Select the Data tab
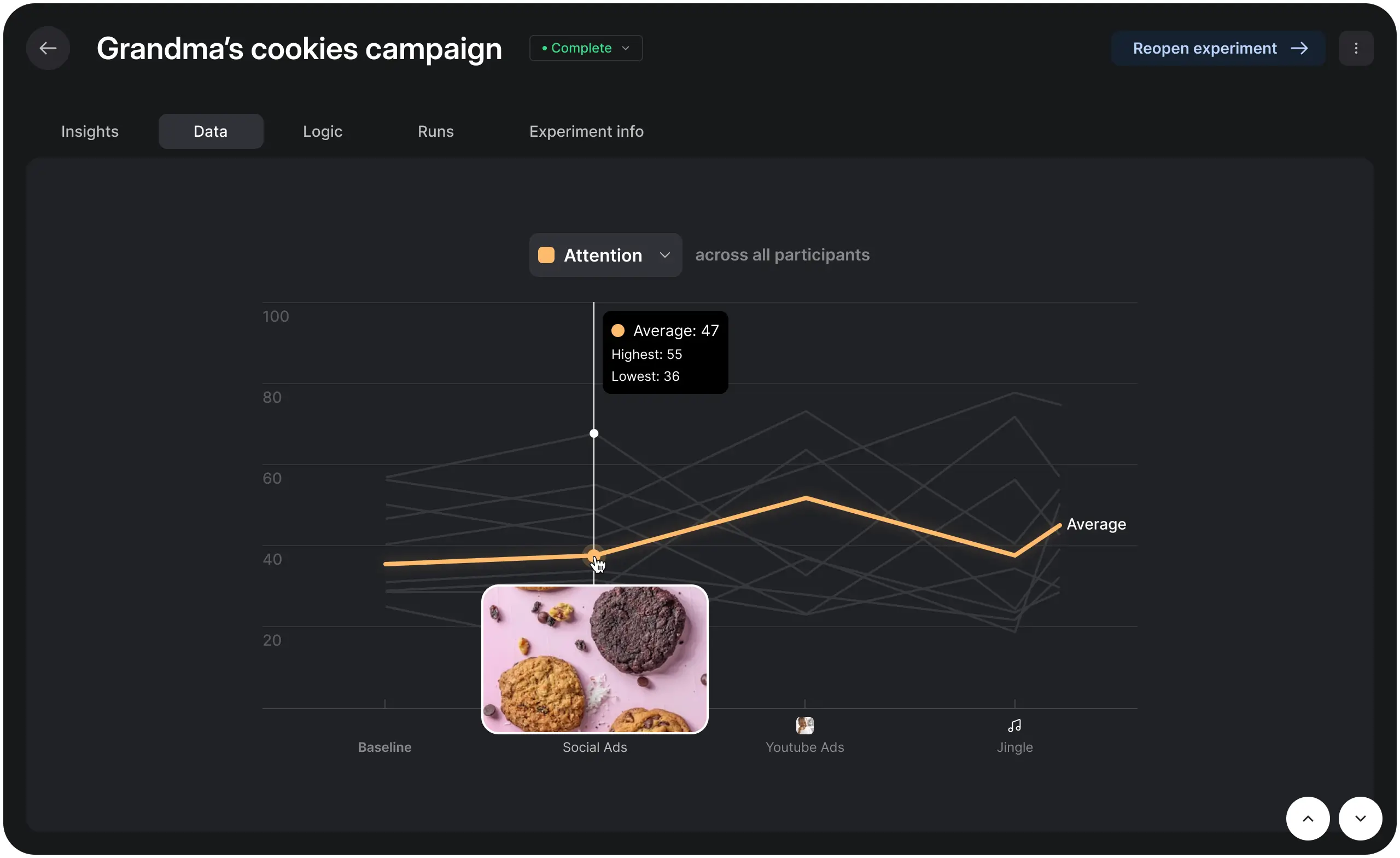The image size is (1400, 858). [211, 131]
